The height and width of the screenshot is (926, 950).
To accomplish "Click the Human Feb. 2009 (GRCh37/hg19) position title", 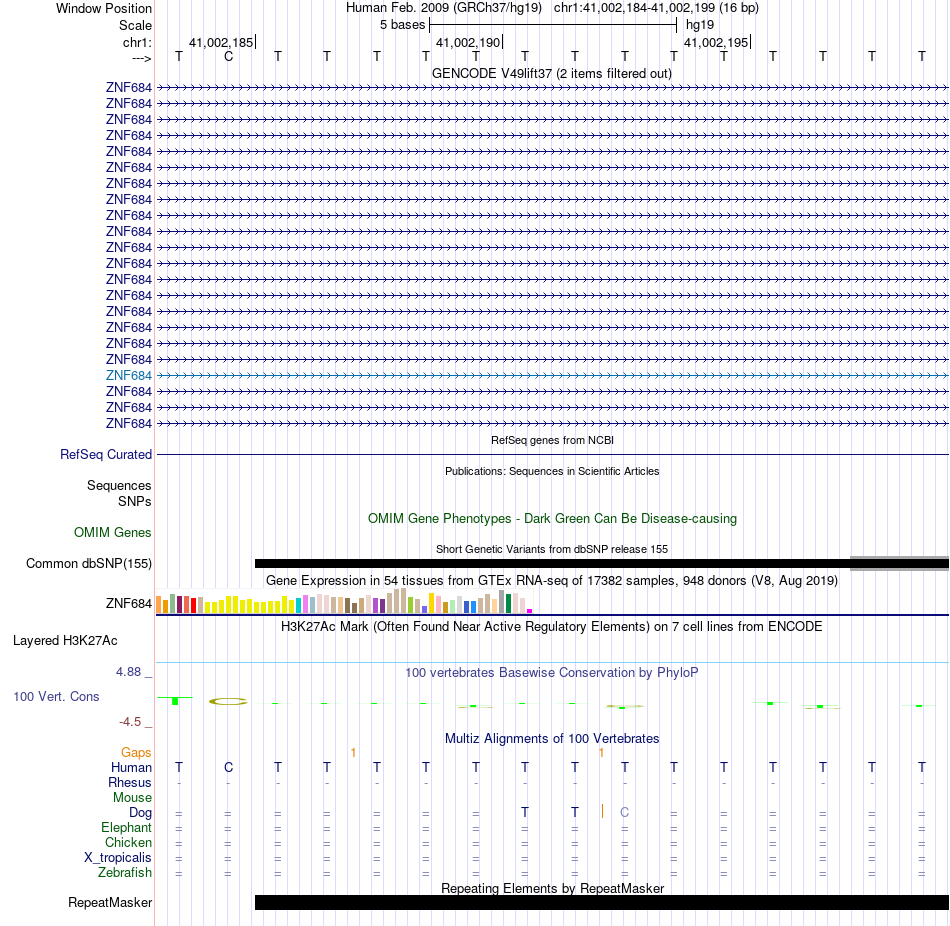I will pos(445,8).
